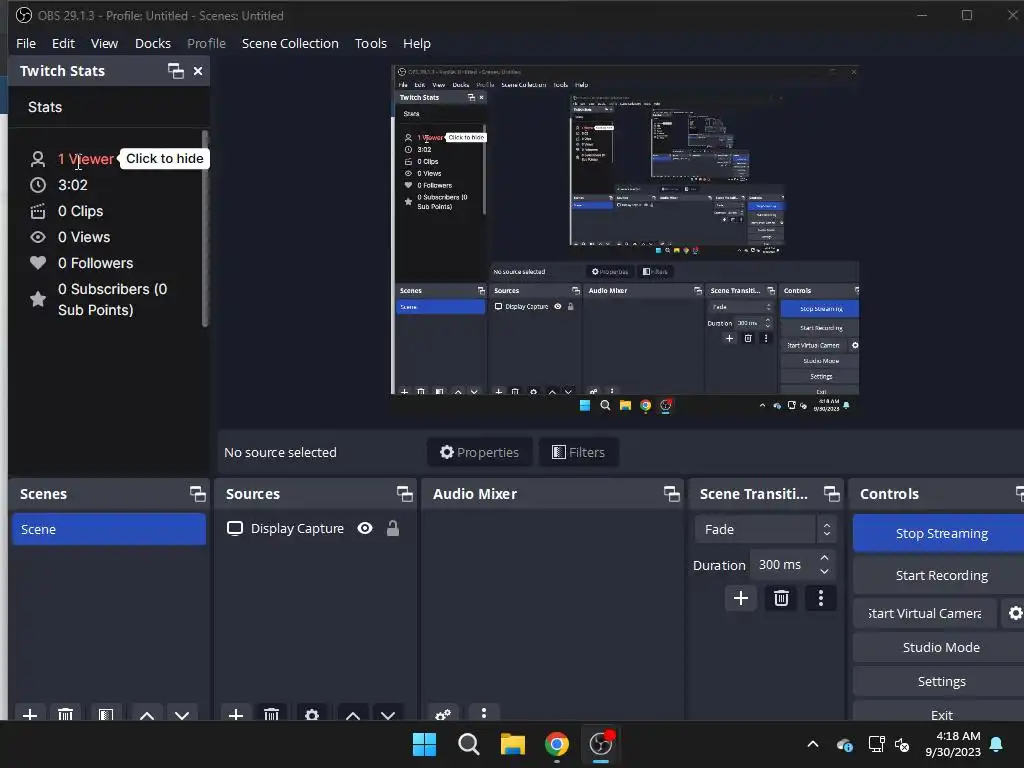Screen dimensions: 1024x768
Task: Open File Explorer from taskbar
Action: click(x=513, y=744)
